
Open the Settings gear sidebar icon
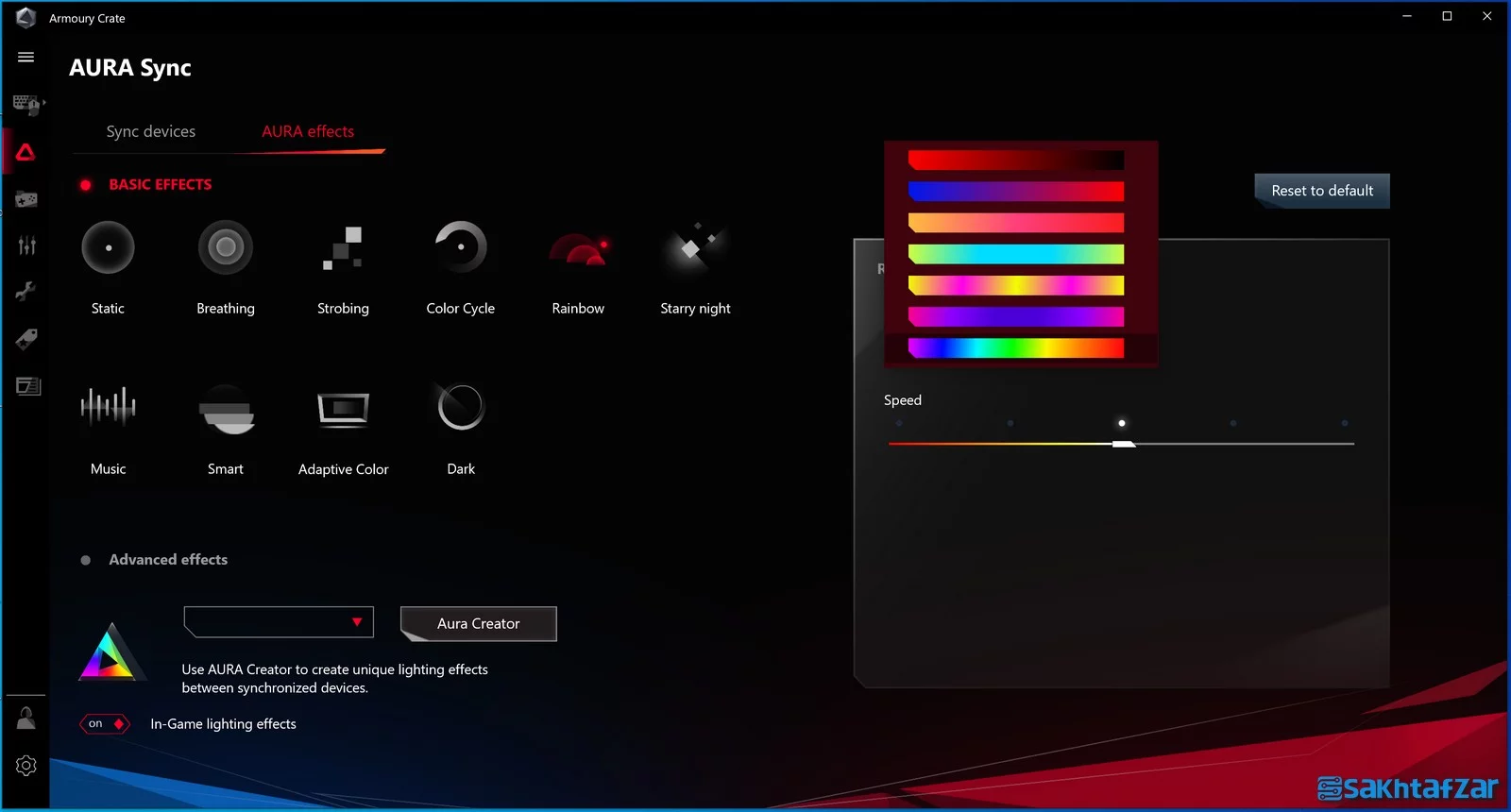coord(26,765)
